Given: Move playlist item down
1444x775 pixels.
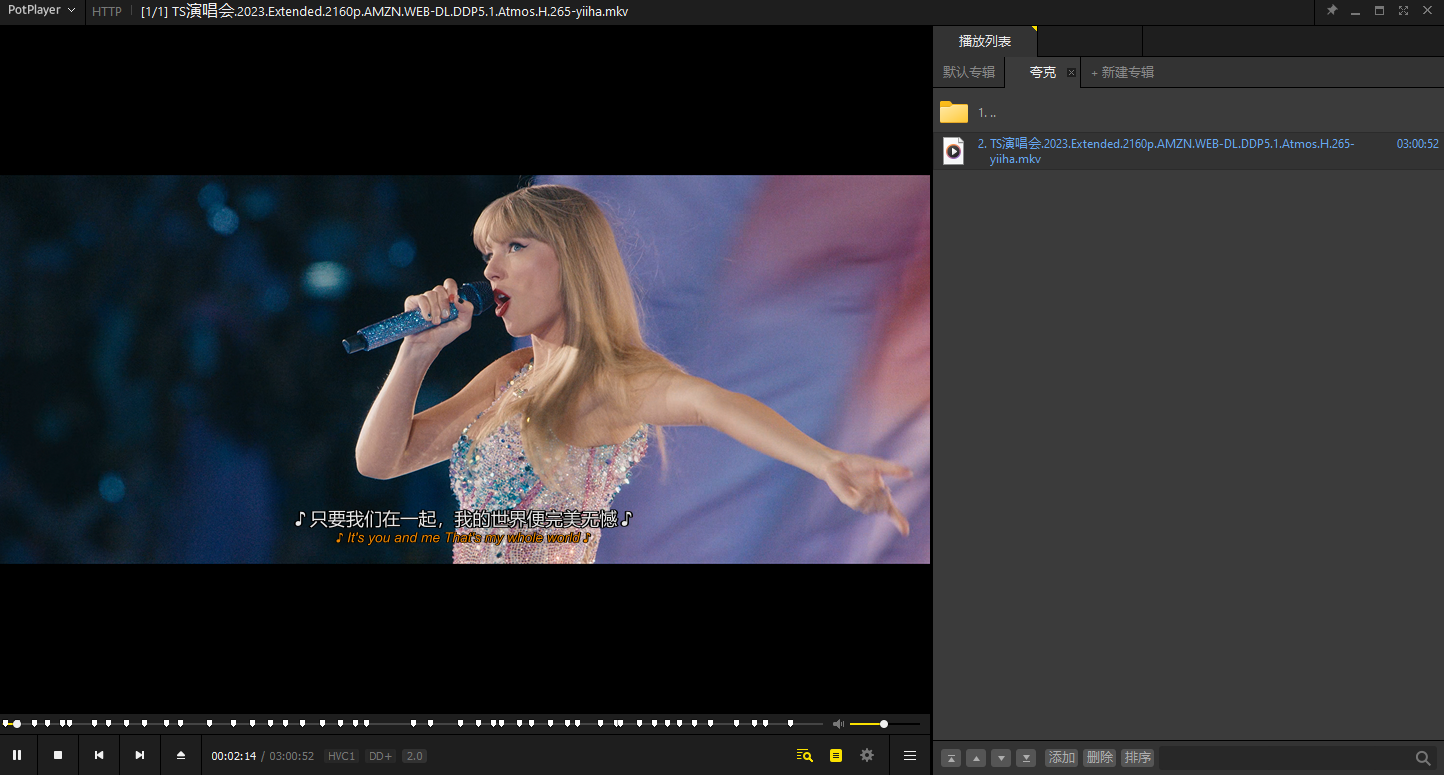Looking at the screenshot, I should tap(1001, 758).
